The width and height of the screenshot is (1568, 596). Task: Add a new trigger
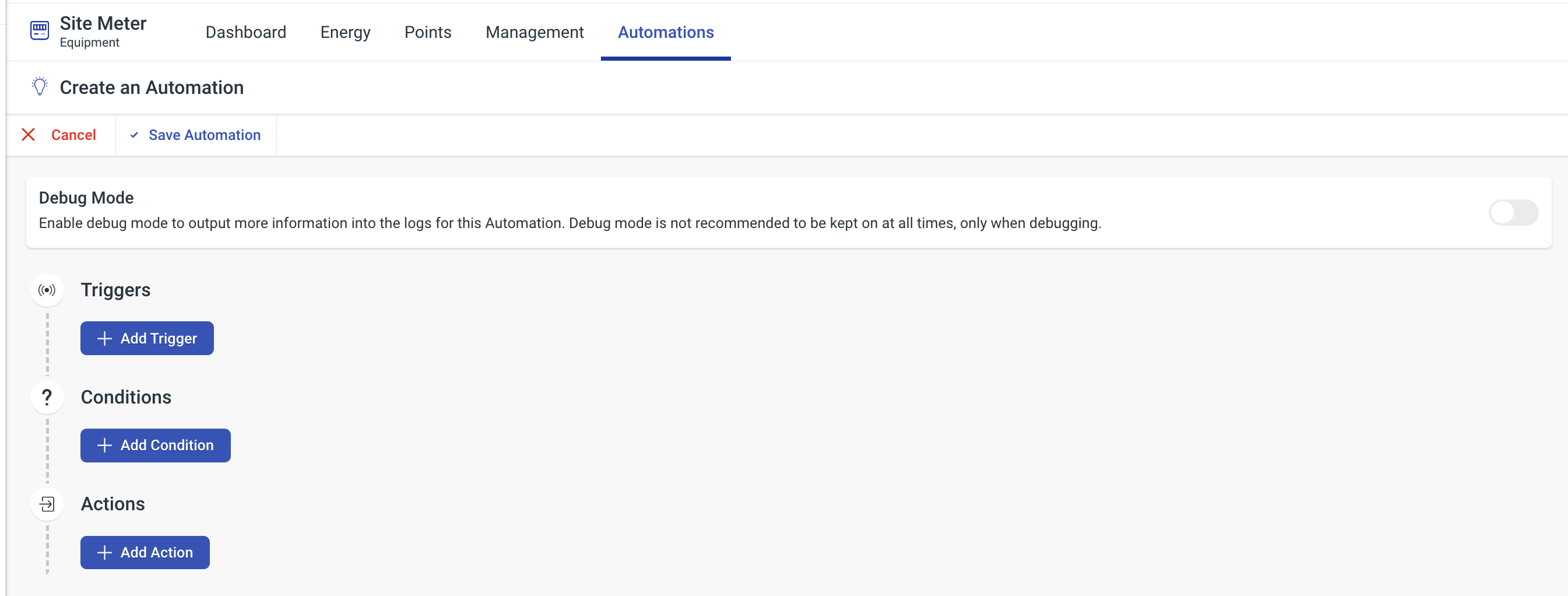click(147, 338)
